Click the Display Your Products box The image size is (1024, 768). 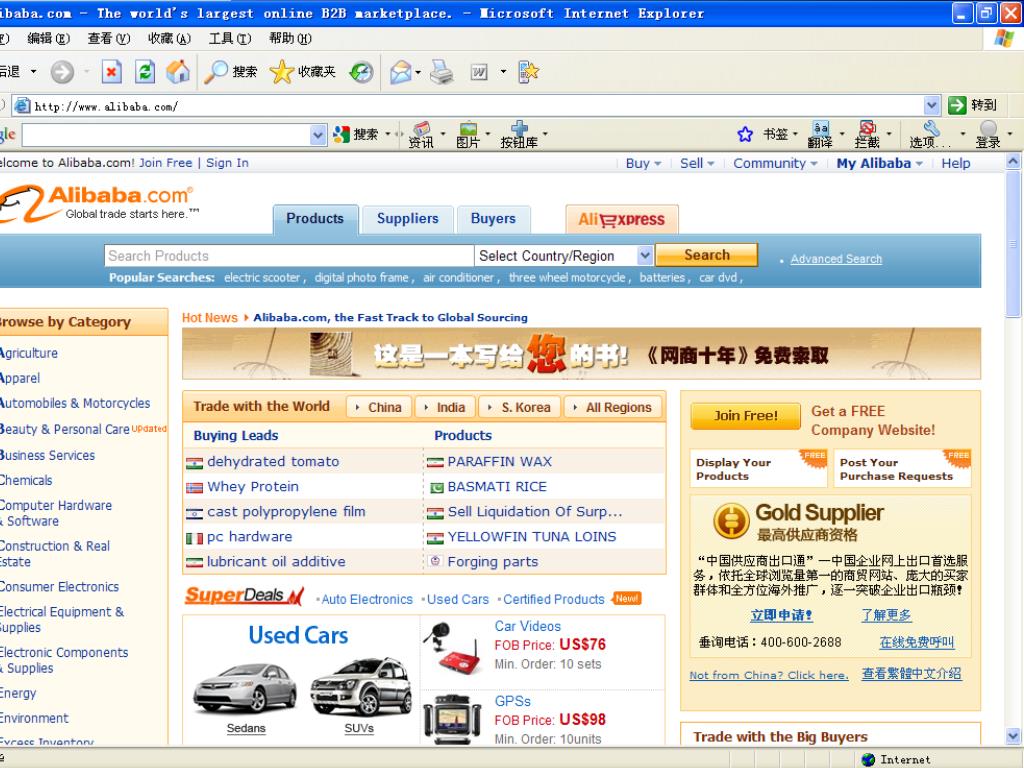758,469
